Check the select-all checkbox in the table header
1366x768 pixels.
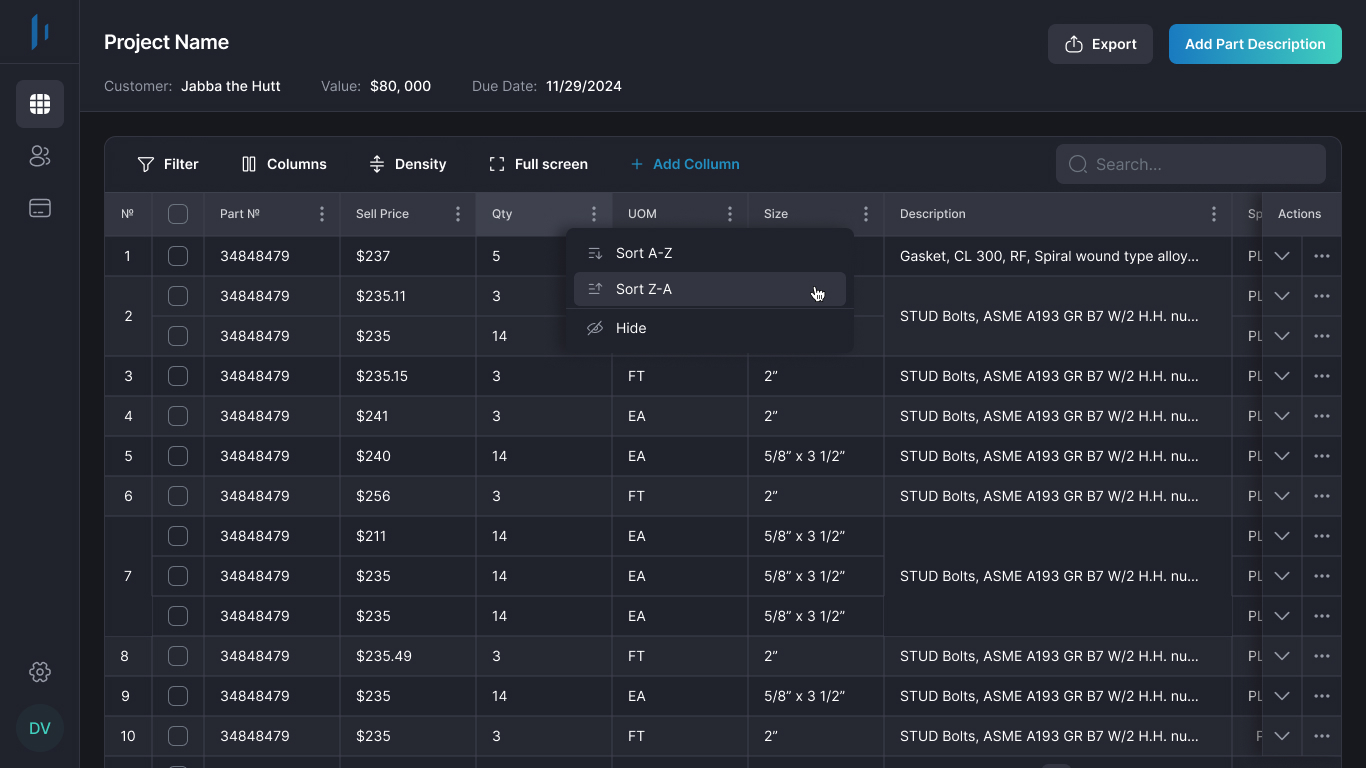[x=177, y=213]
